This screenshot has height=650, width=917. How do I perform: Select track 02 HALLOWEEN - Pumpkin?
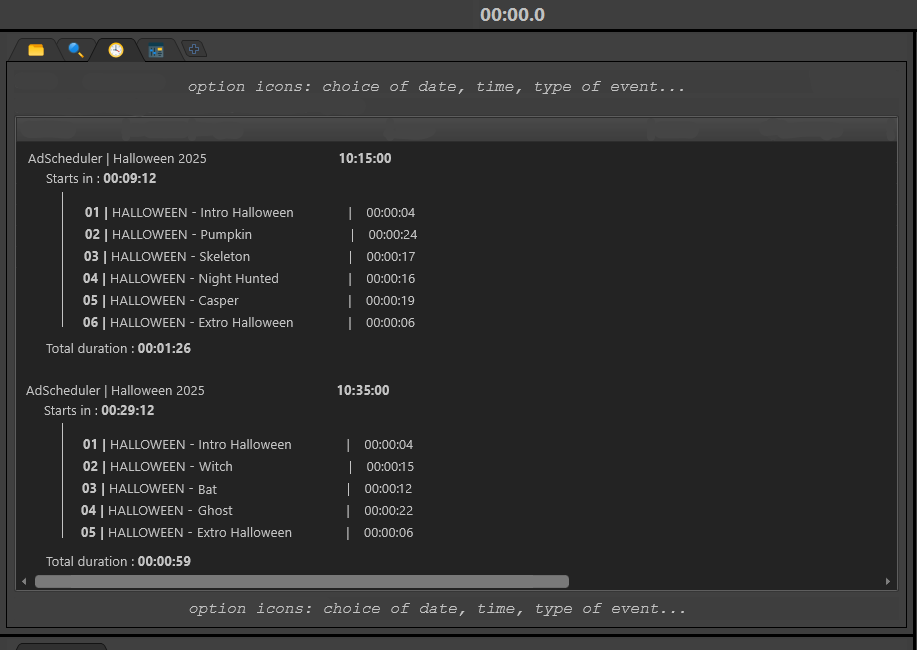point(181,234)
